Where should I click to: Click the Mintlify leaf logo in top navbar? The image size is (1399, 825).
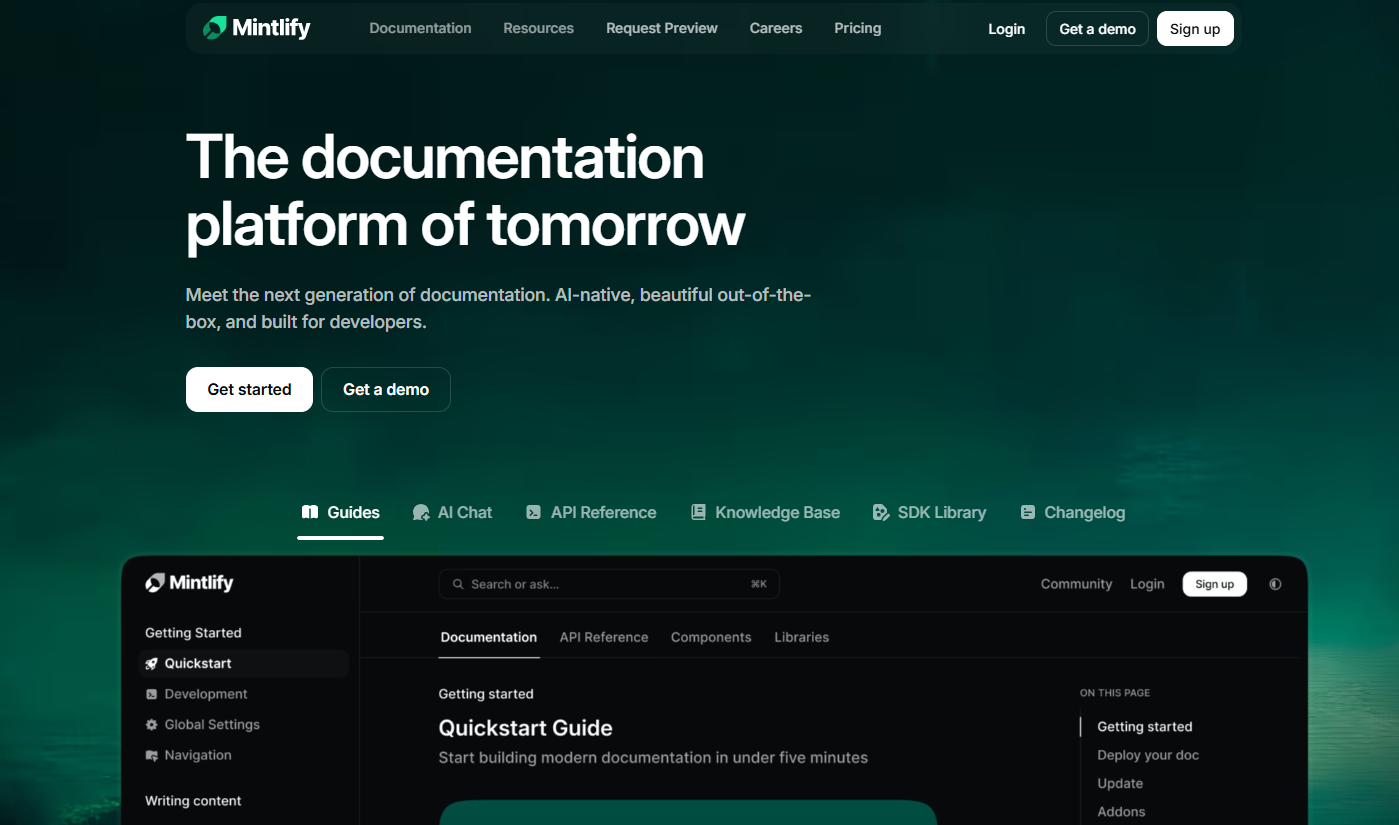click(x=214, y=28)
